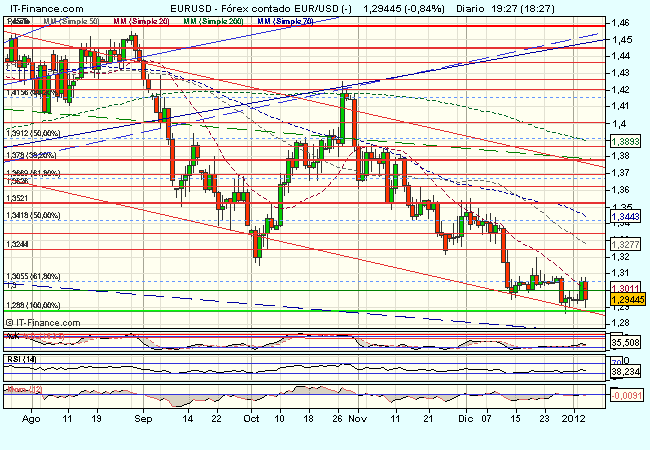Screen dimensions: 650x450
Task: Click the Sep month label on date axis
Action: (x=143, y=419)
